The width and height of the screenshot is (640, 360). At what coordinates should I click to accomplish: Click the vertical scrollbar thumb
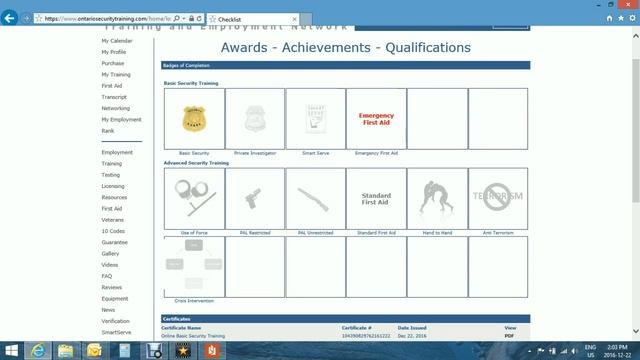tap(636, 131)
